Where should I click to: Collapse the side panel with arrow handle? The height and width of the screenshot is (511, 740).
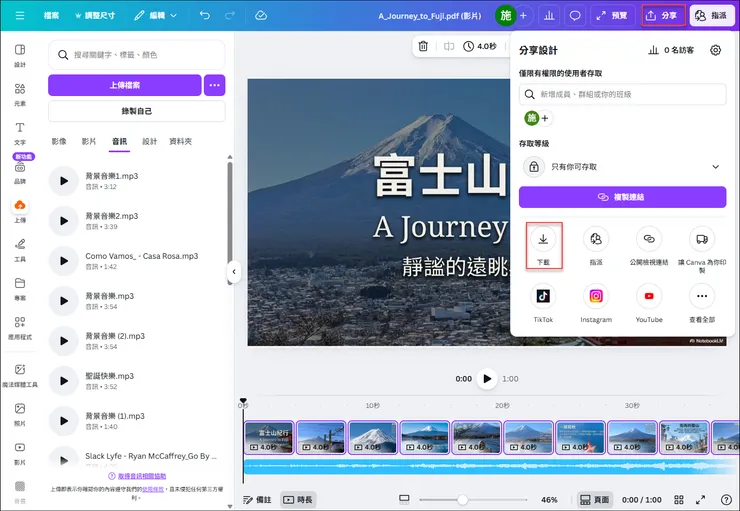pyautogui.click(x=234, y=272)
